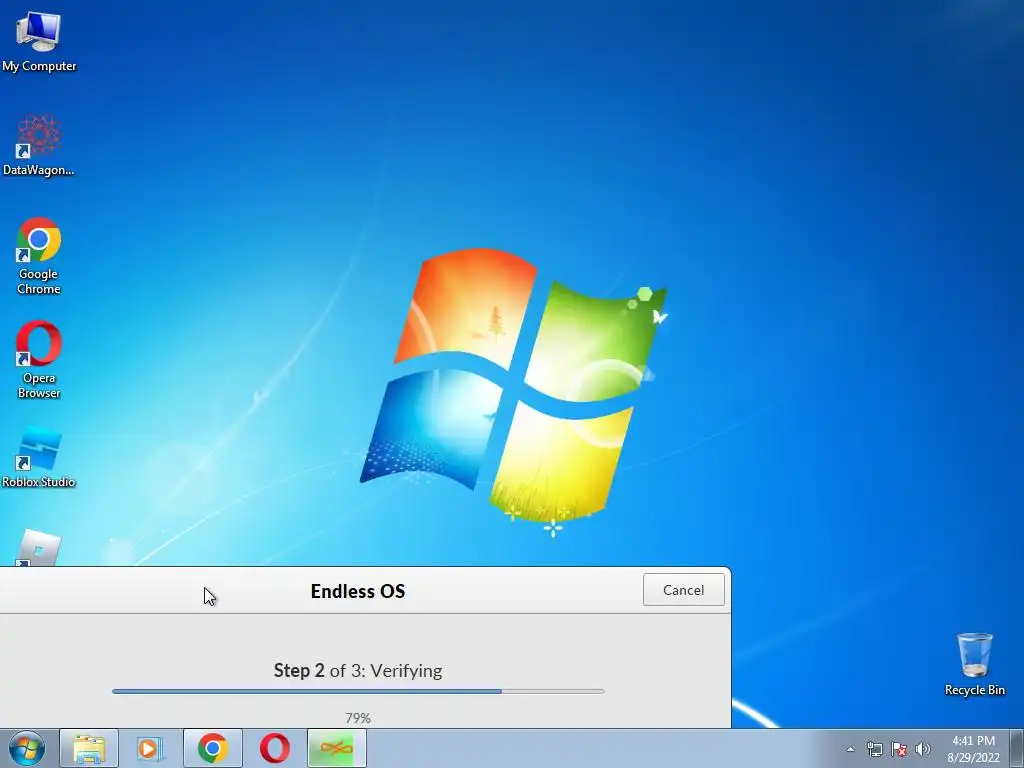This screenshot has width=1024, height=768.
Task: Select the Endless OS installer taskbar item
Action: (336, 748)
